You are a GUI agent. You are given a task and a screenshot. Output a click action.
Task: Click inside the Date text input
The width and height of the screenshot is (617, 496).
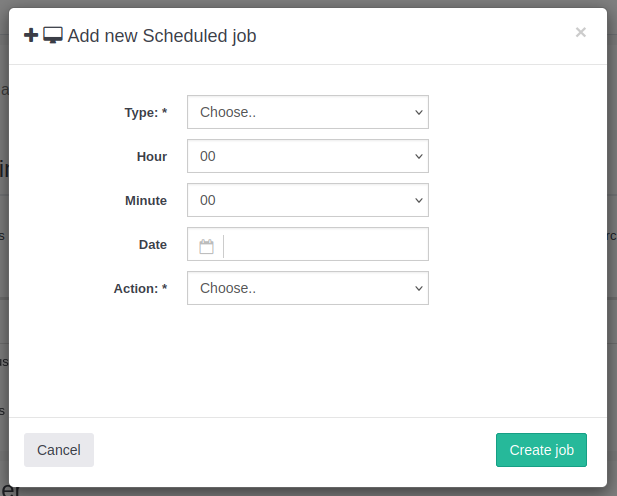pos(325,245)
